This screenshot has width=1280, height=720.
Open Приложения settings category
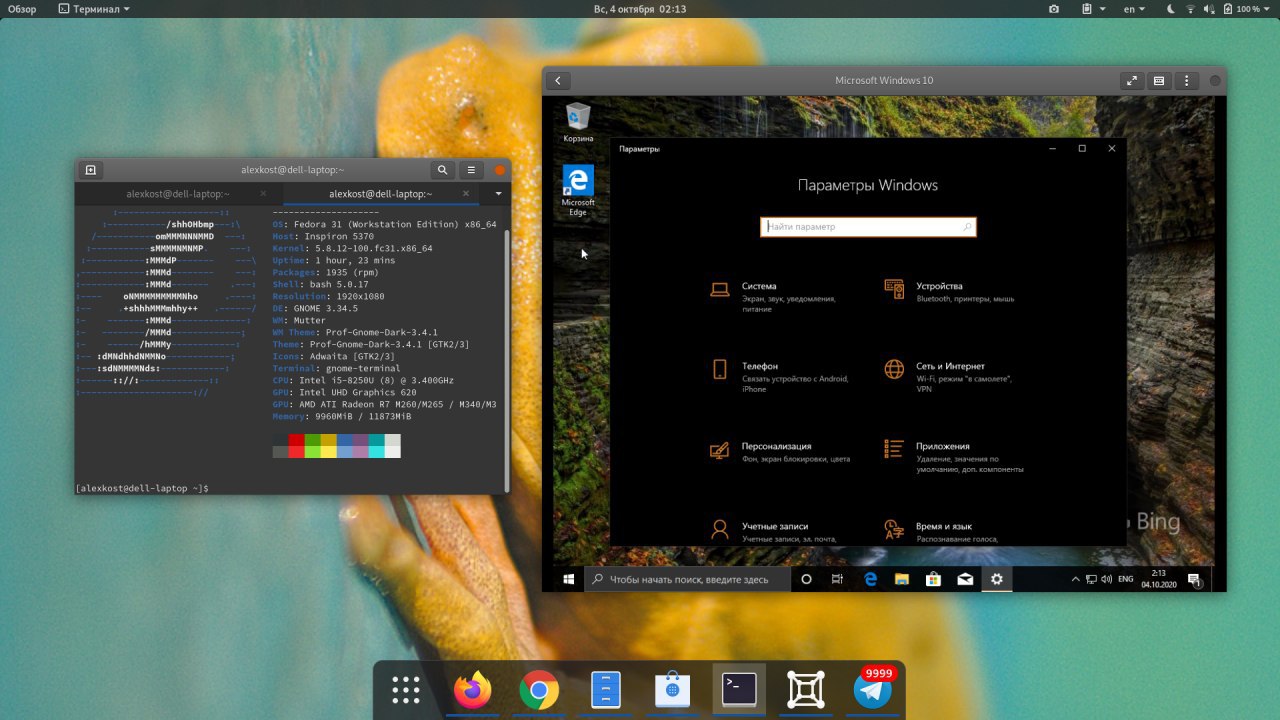(955, 457)
